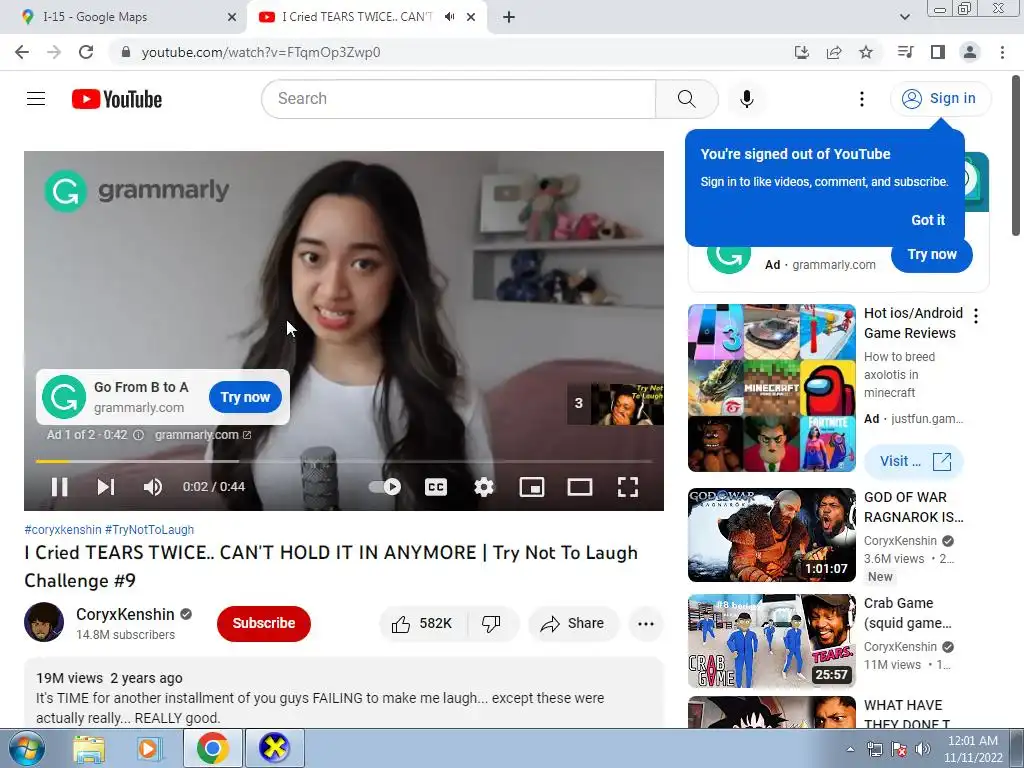1024x768 pixels.
Task: Mute the tab via its speaker icon
Action: click(x=449, y=17)
